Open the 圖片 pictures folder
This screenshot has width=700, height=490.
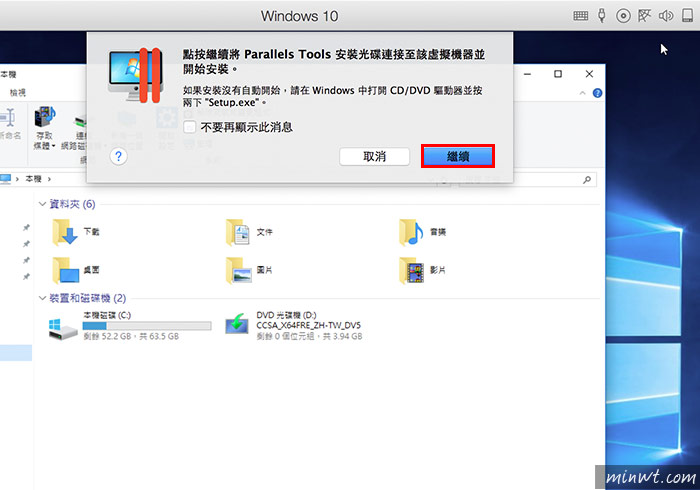[250, 270]
